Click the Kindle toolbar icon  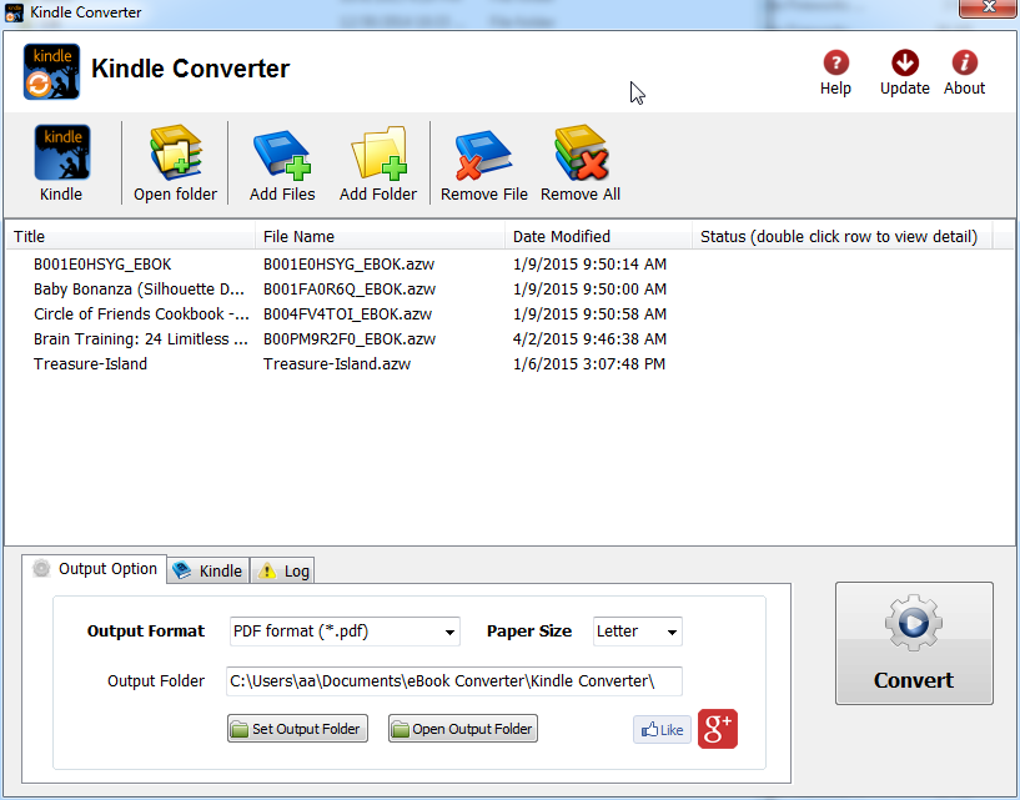pyautogui.click(x=62, y=152)
